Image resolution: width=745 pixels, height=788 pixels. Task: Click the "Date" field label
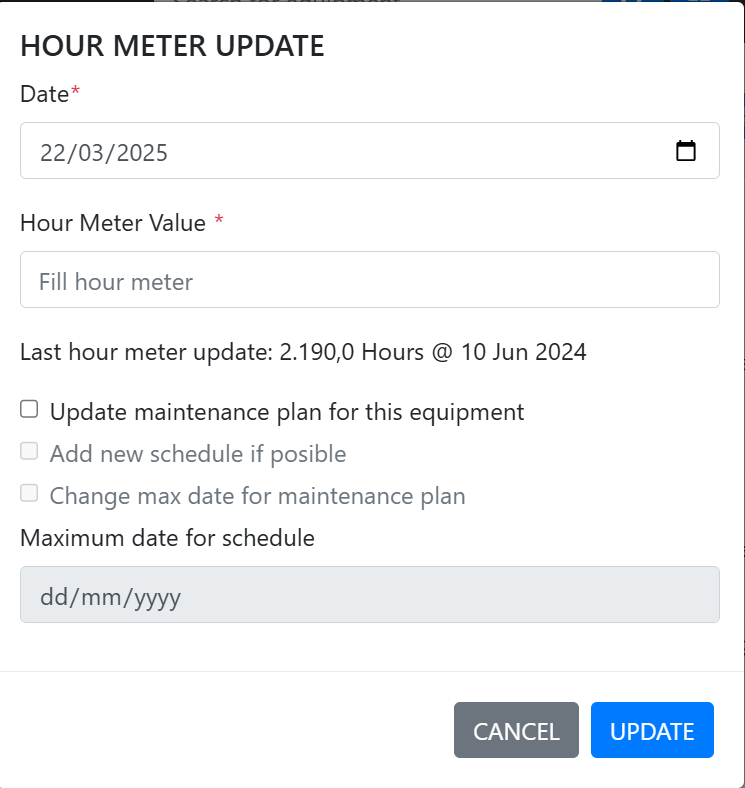(45, 94)
